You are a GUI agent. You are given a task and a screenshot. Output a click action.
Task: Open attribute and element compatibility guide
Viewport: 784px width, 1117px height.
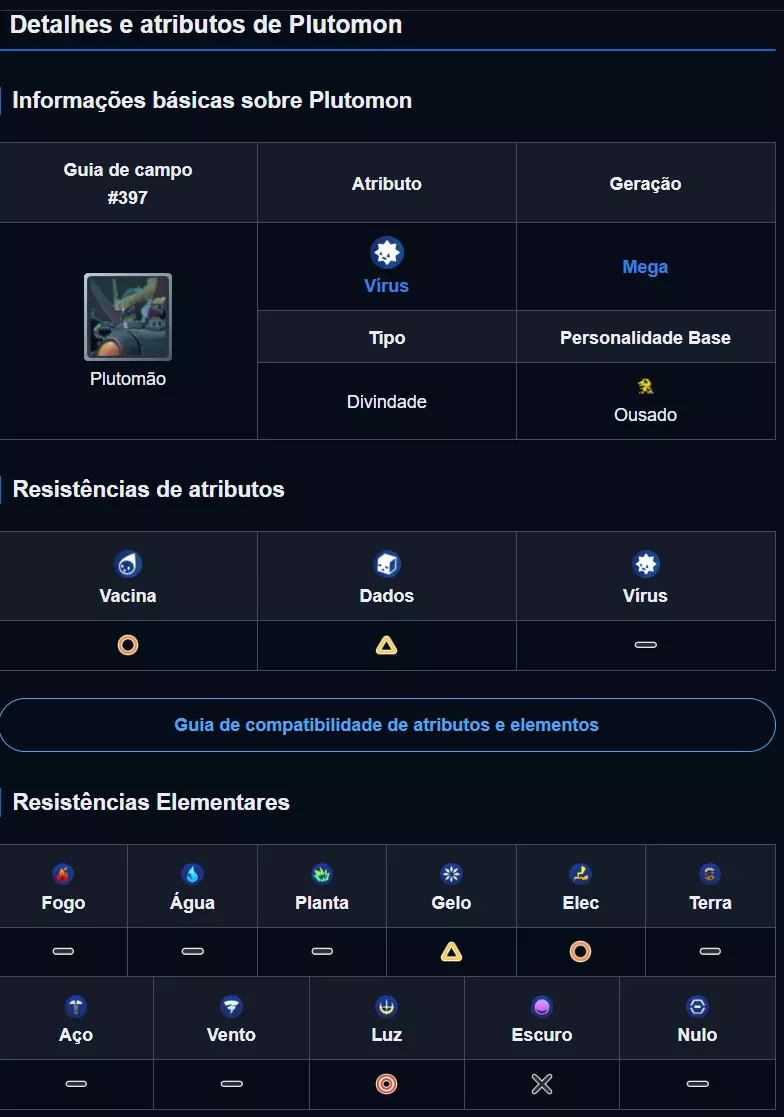(x=387, y=725)
